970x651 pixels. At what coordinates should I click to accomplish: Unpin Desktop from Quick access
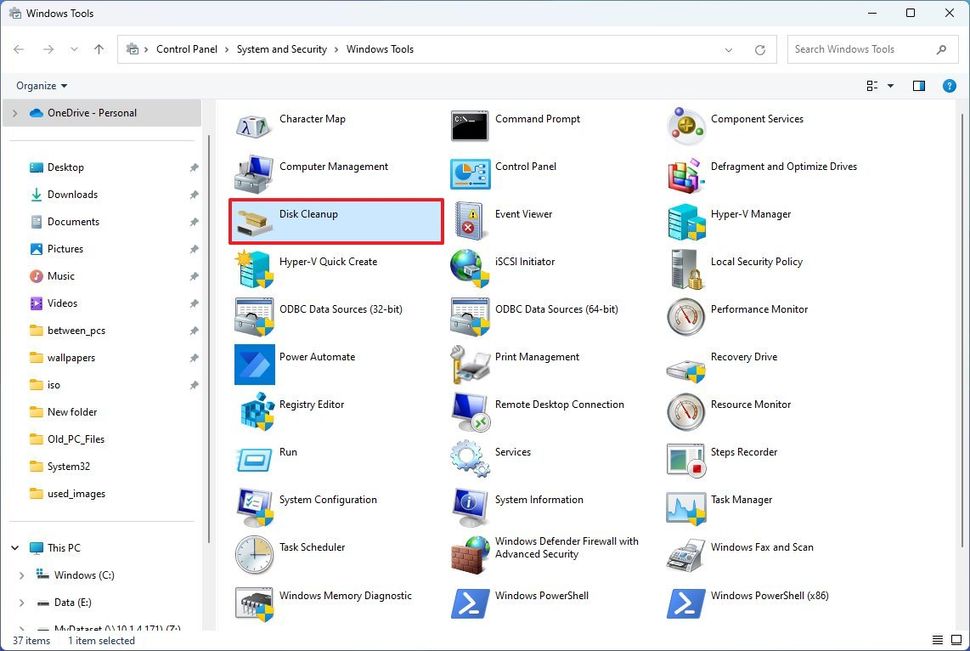(193, 167)
